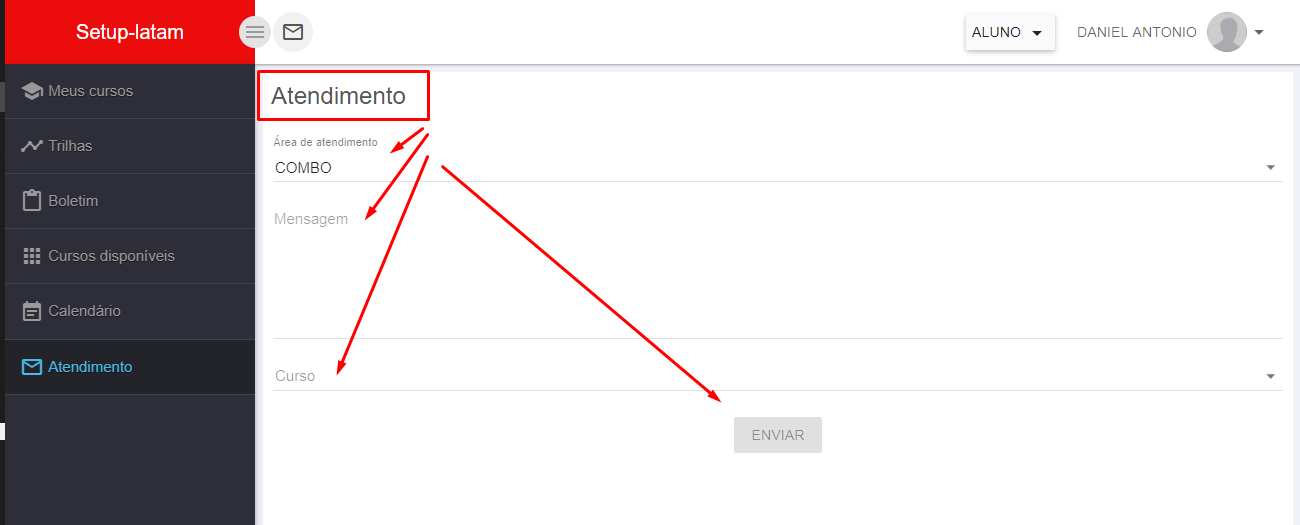The height and width of the screenshot is (525, 1300).
Task: Click the Setup-latam brand logo
Action: pyautogui.click(x=130, y=32)
